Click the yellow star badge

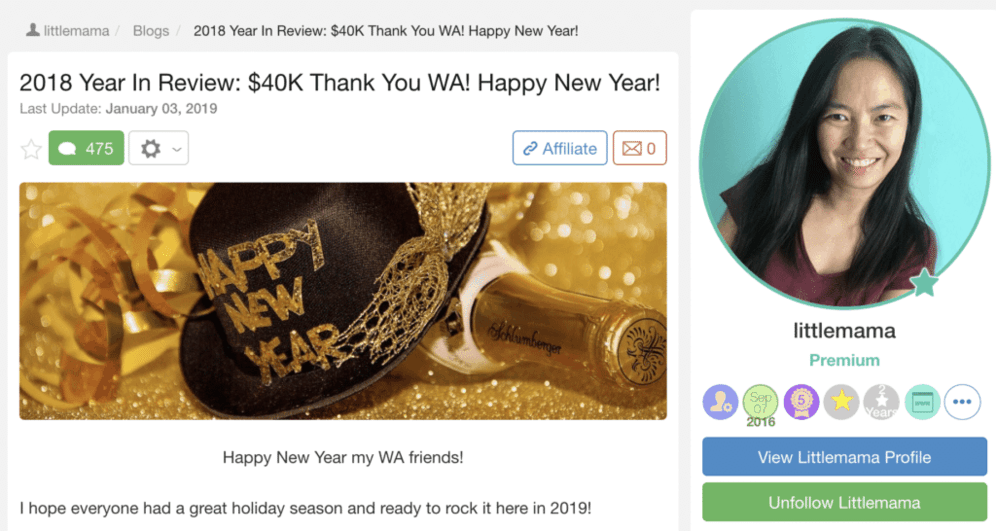coord(842,402)
